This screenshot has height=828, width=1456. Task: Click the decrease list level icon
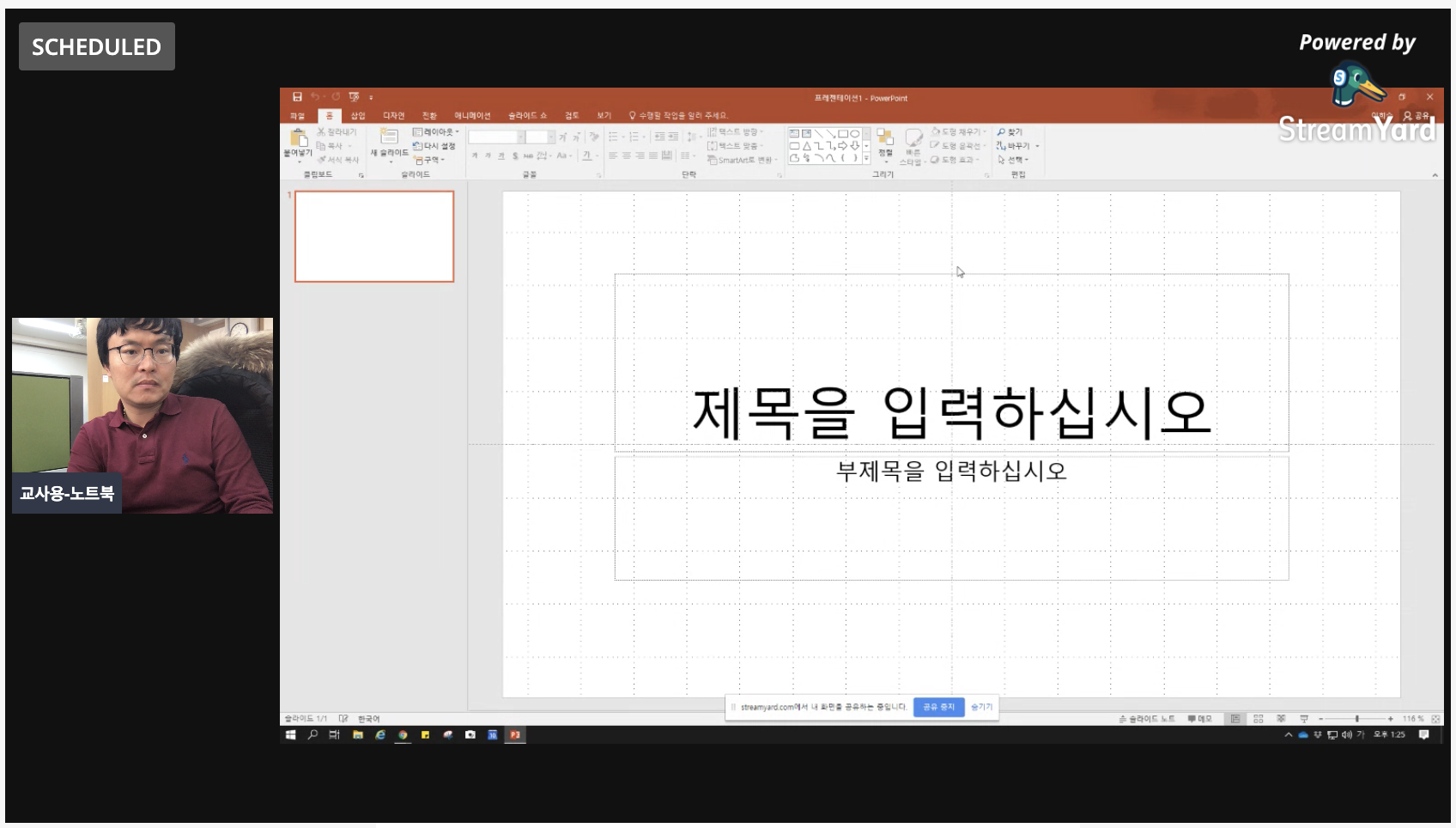659,137
